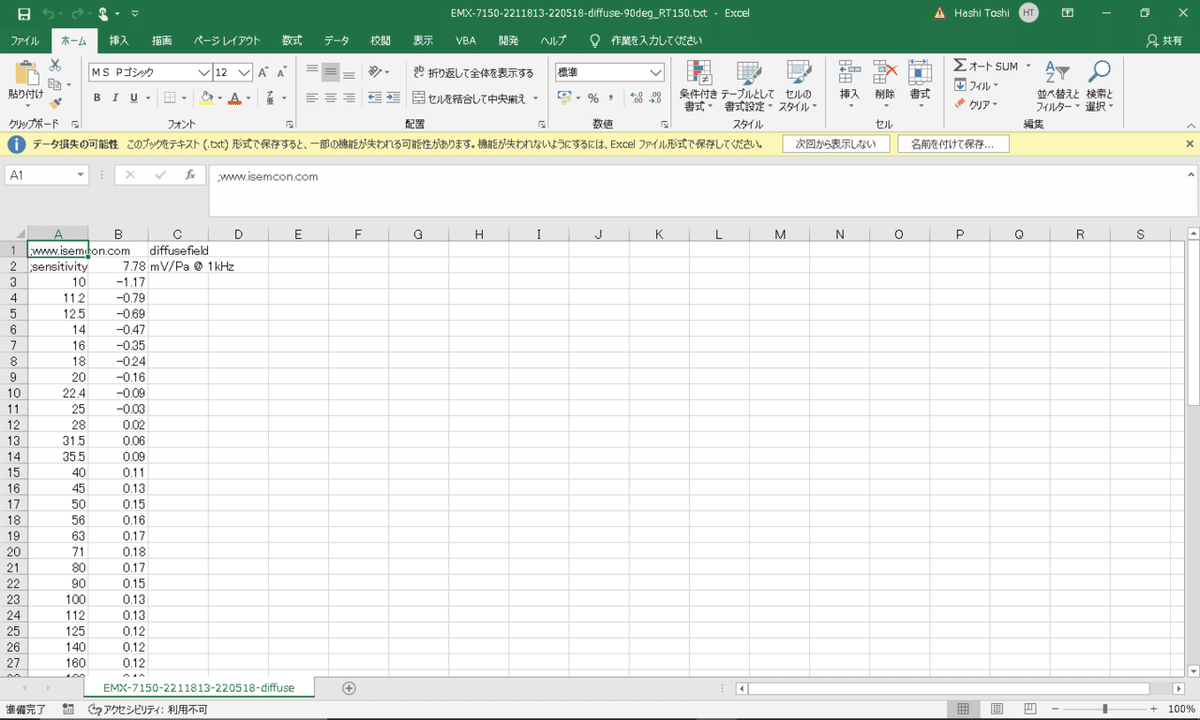Expand the Name Box dropdown arrow
Viewport: 1200px width, 720px height.
(81, 175)
